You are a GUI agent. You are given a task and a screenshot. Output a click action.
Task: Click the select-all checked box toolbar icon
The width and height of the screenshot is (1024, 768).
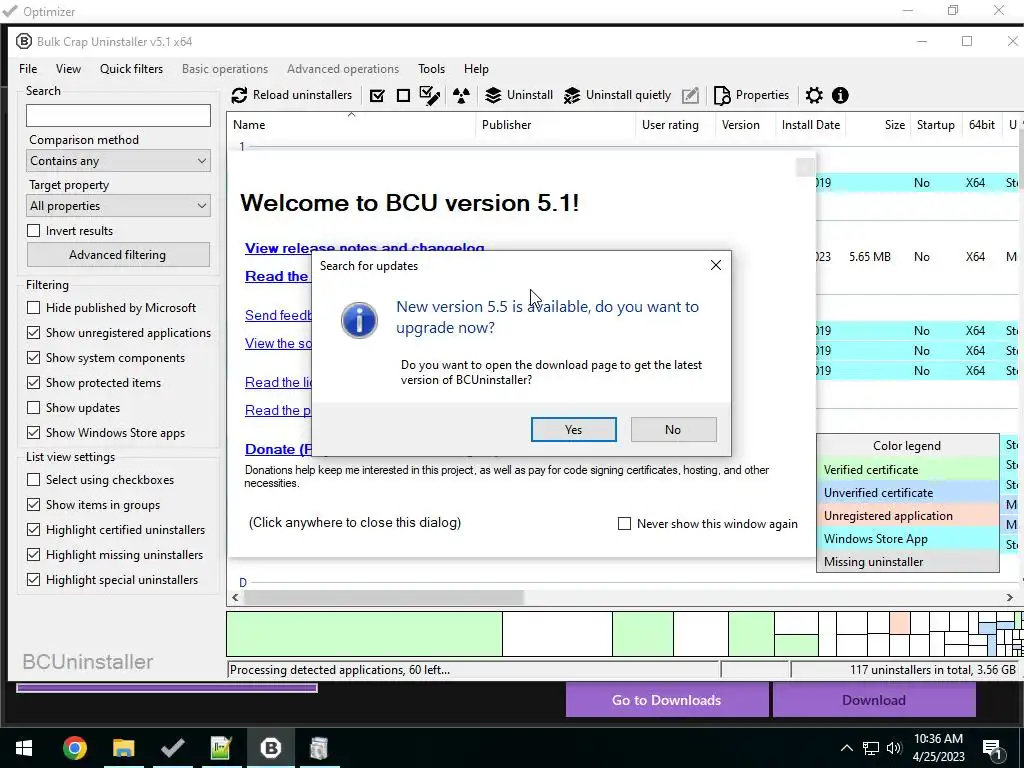point(377,95)
